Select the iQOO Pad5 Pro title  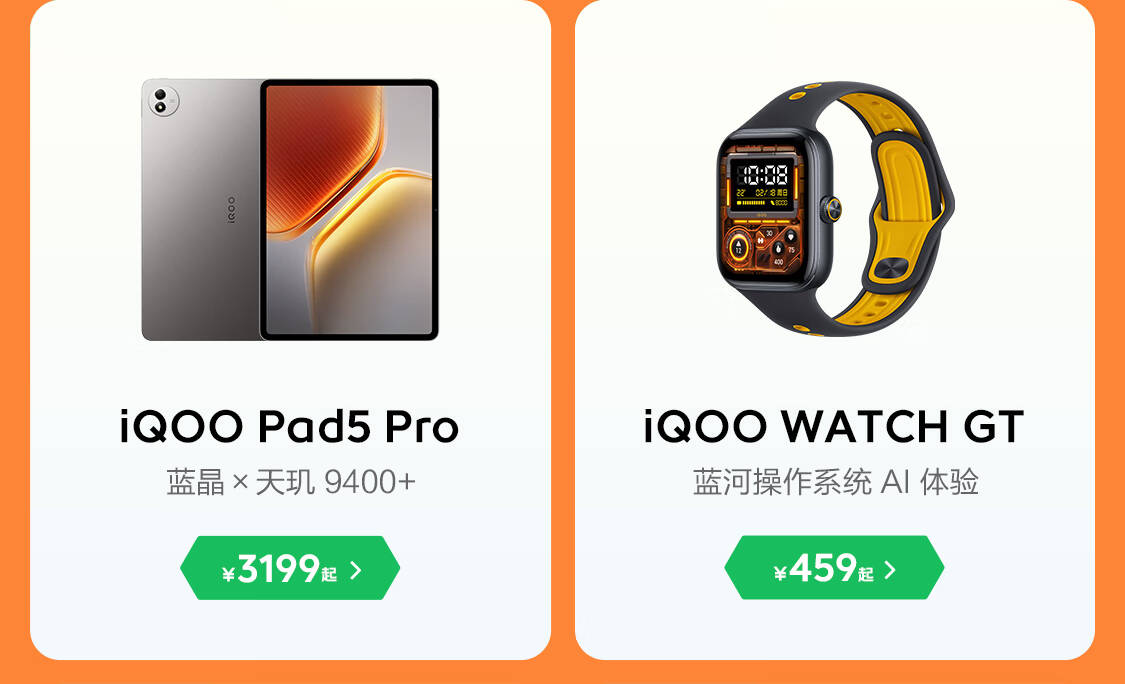point(289,426)
